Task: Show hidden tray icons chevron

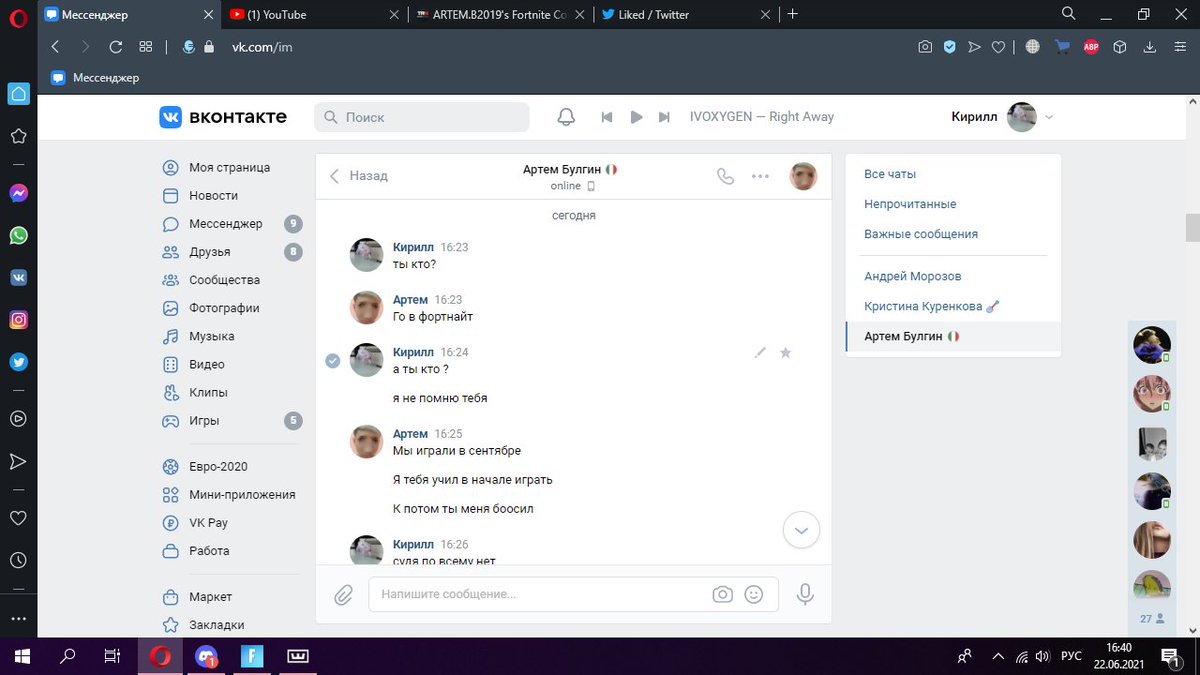Action: pyautogui.click(x=998, y=657)
